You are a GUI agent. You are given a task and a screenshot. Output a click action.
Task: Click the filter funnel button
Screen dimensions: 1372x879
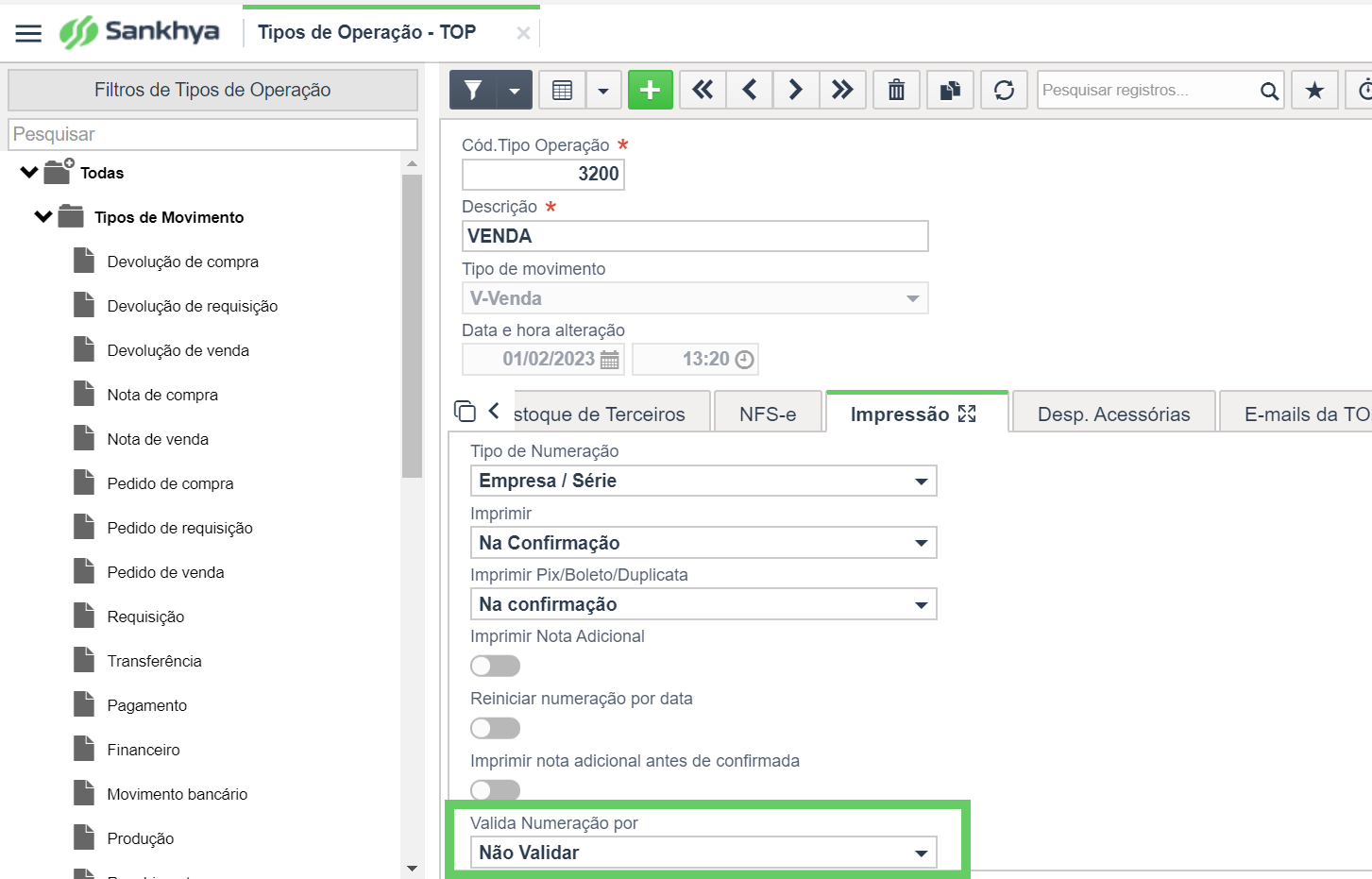tap(473, 90)
